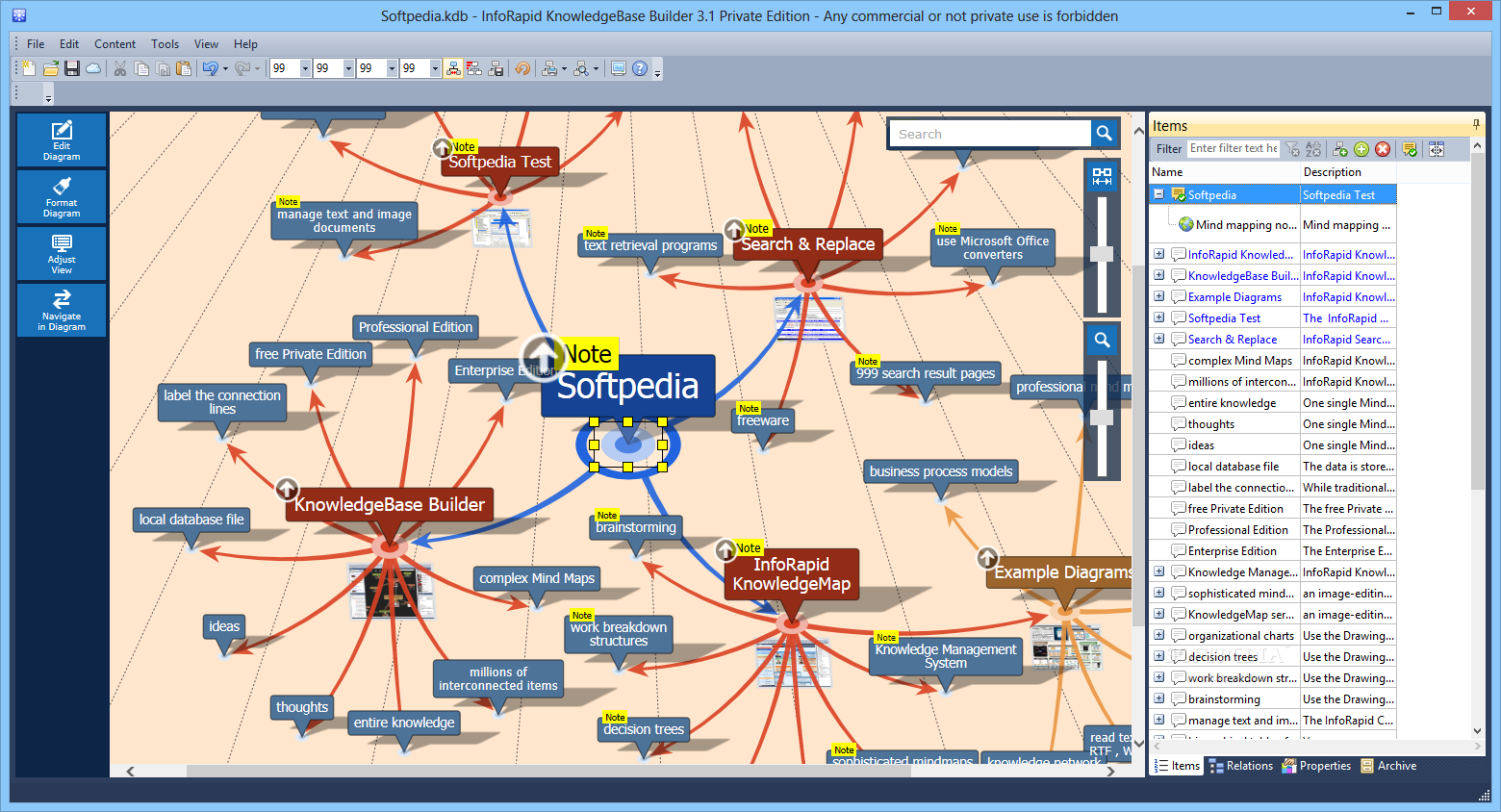The image size is (1501, 812).
Task: Open the Print icon dropdown arrow
Action: coord(564,68)
